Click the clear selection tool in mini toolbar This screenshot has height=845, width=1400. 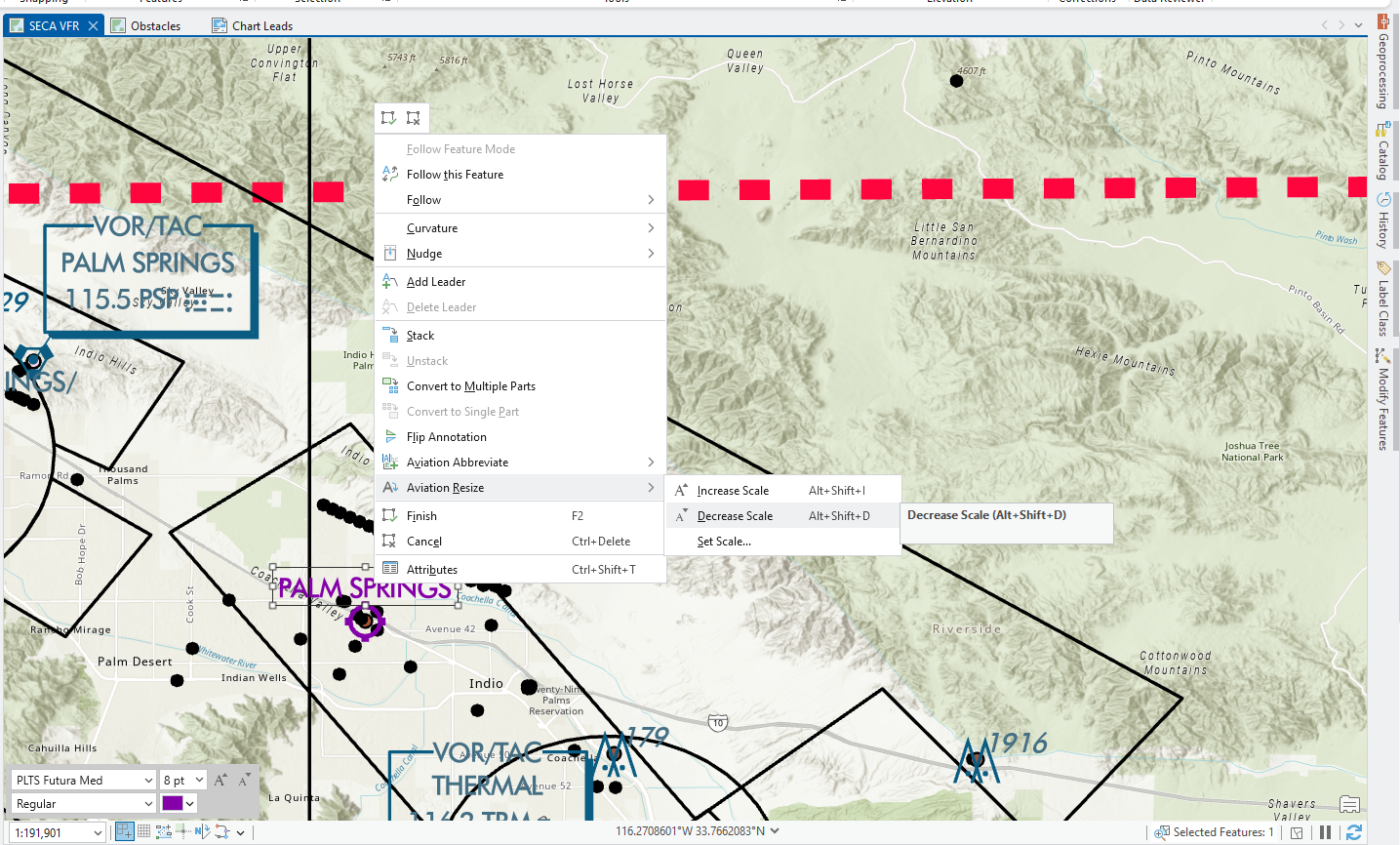(x=414, y=118)
